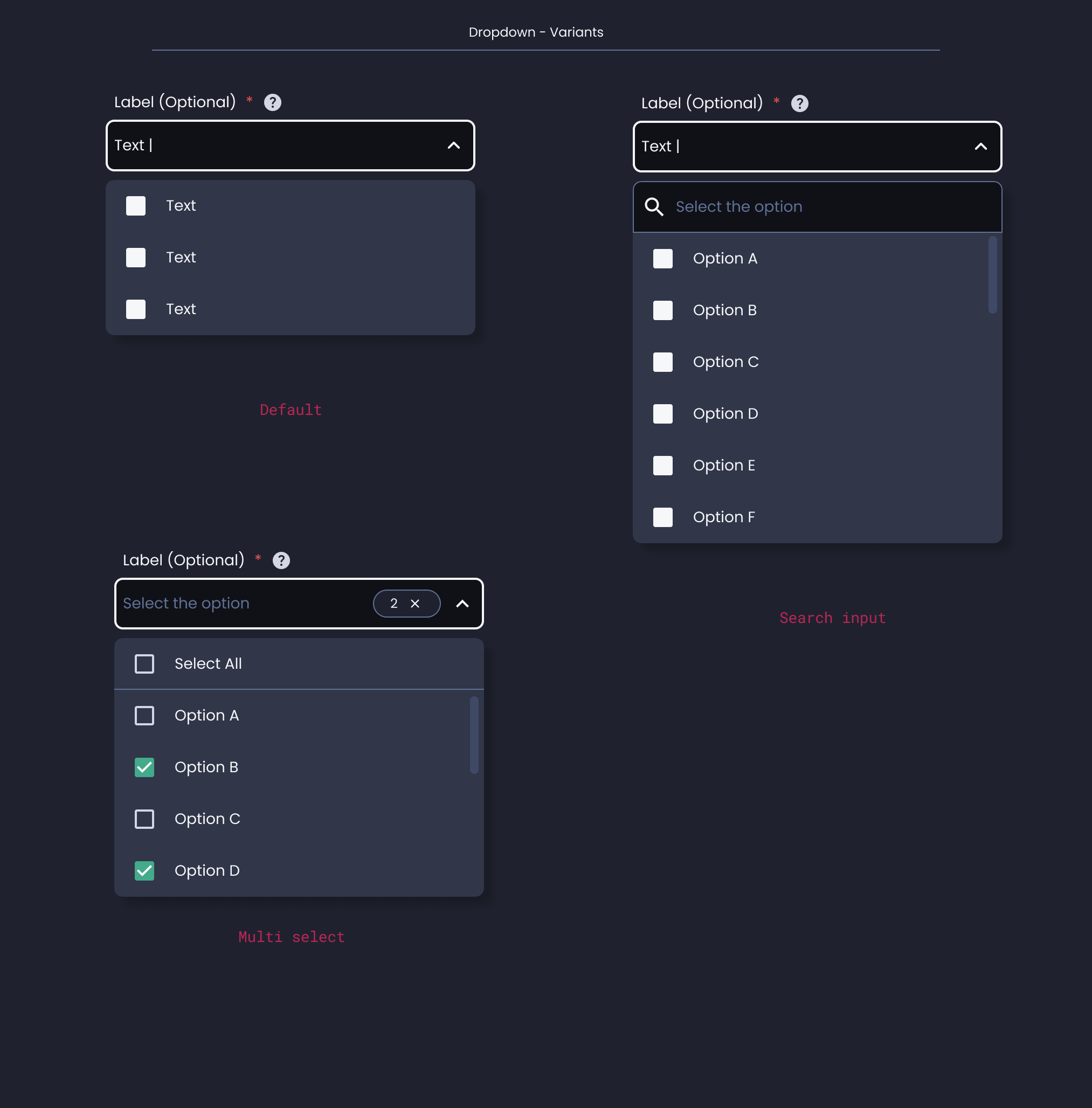This screenshot has width=1092, height=1108.
Task: Check Option C in Multi select list
Action: tap(144, 819)
